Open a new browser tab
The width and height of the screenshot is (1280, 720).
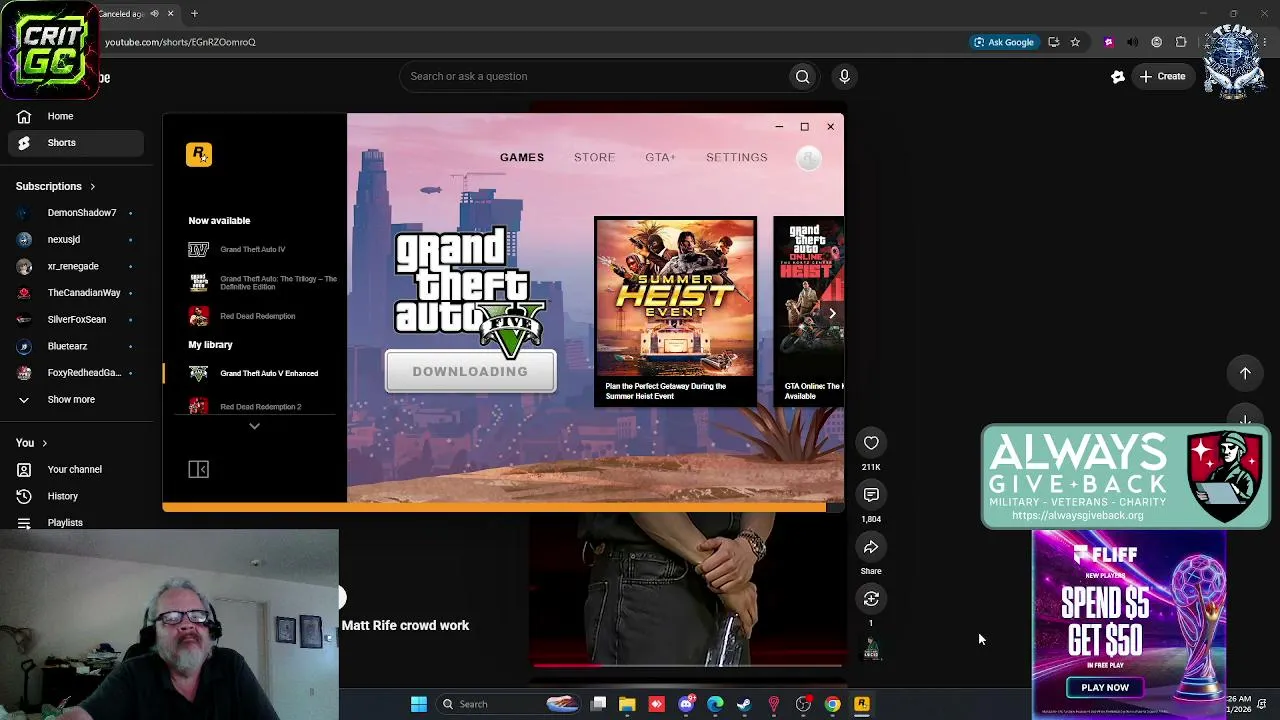pyautogui.click(x=194, y=14)
